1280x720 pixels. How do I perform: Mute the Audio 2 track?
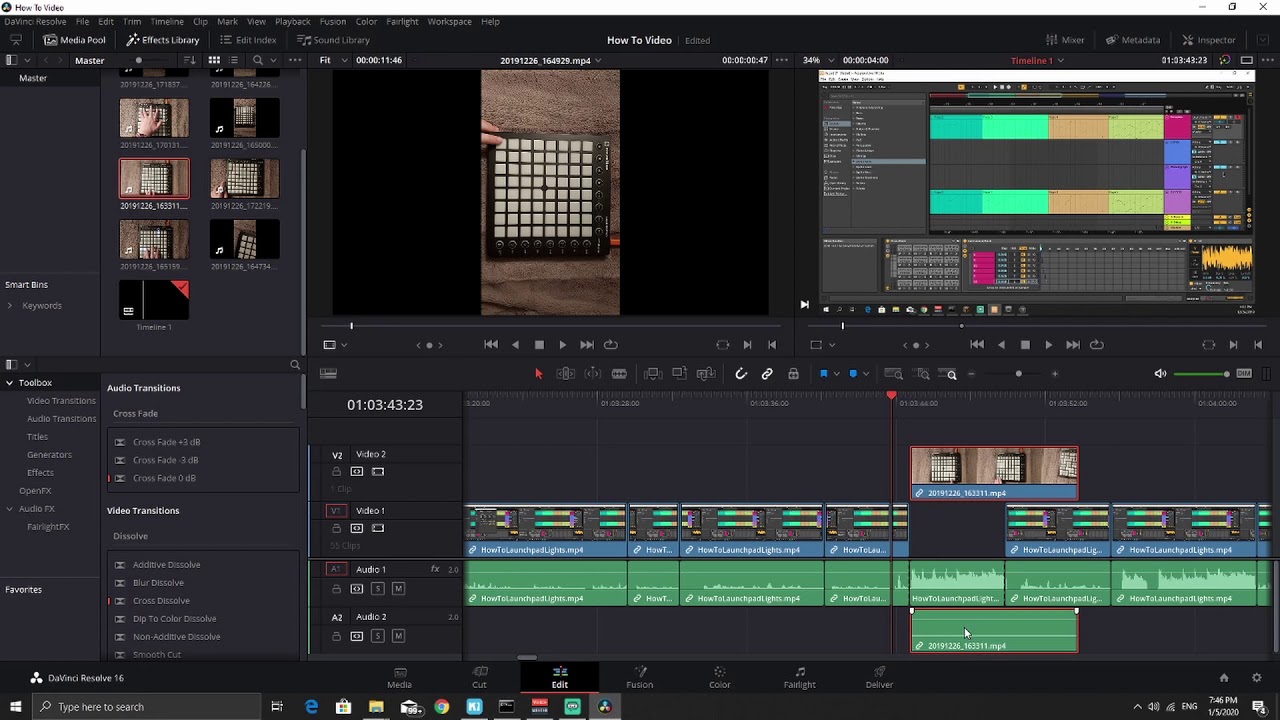[x=398, y=636]
